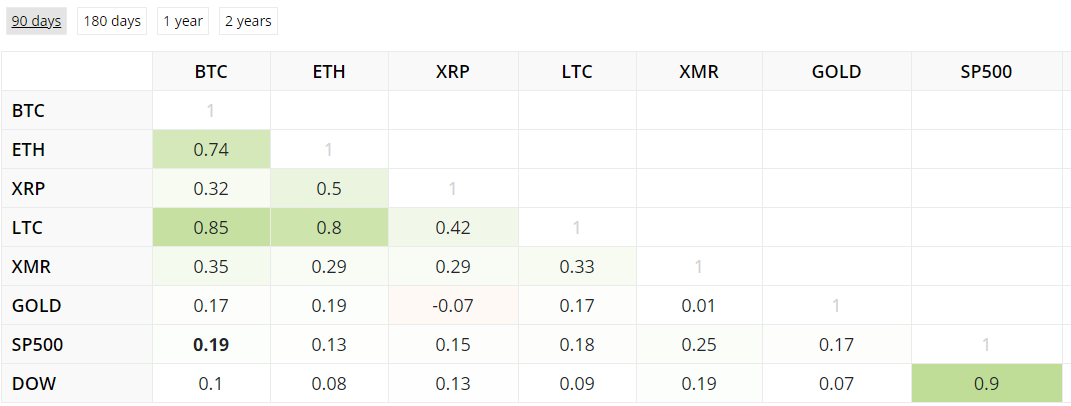Image resolution: width=1071 pixels, height=406 pixels.
Task: Click the ETH–BTC correlation value 0.74
Action: 211,150
